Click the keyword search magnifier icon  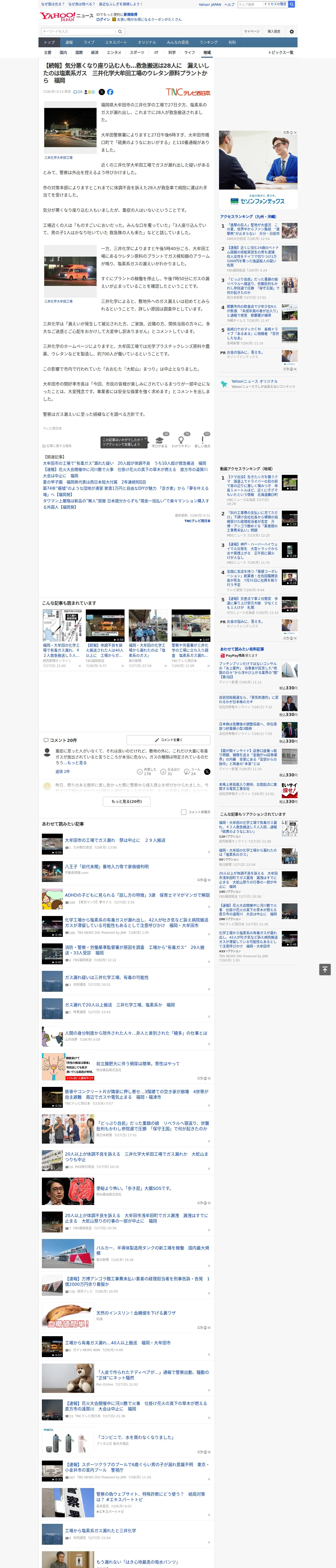tap(120, 32)
